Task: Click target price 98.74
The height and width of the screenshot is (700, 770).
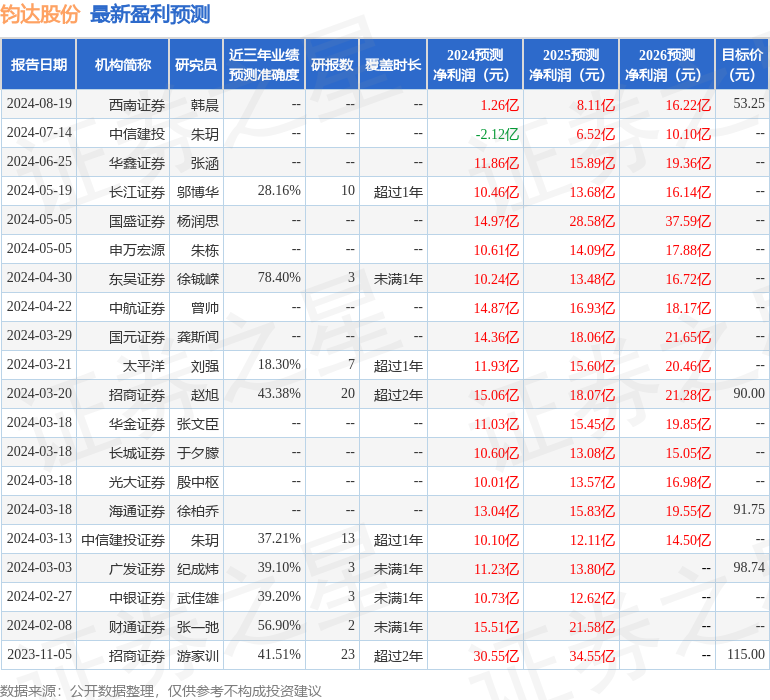Action: pyautogui.click(x=749, y=567)
